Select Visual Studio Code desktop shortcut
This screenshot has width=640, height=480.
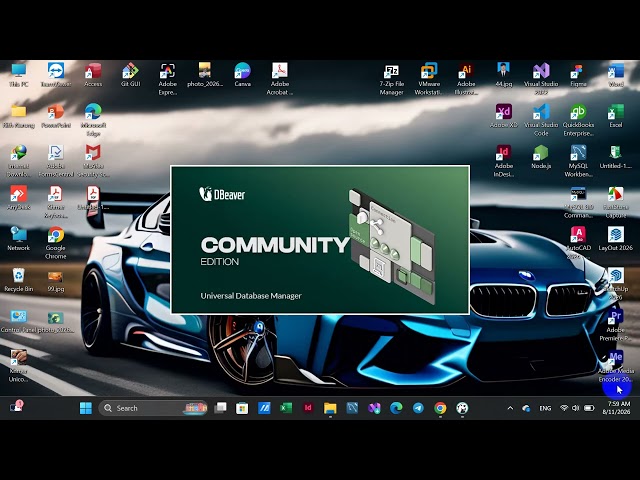[x=541, y=120]
